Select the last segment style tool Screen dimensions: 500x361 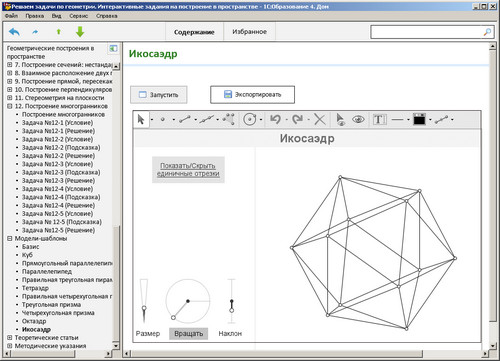(441, 119)
